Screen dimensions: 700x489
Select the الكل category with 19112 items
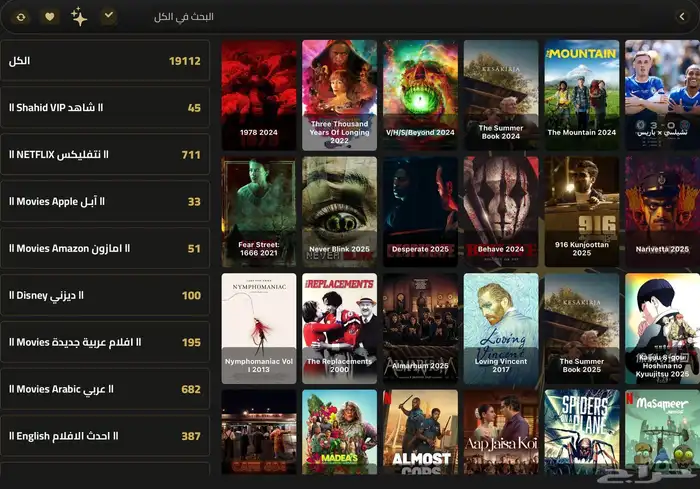(x=105, y=61)
